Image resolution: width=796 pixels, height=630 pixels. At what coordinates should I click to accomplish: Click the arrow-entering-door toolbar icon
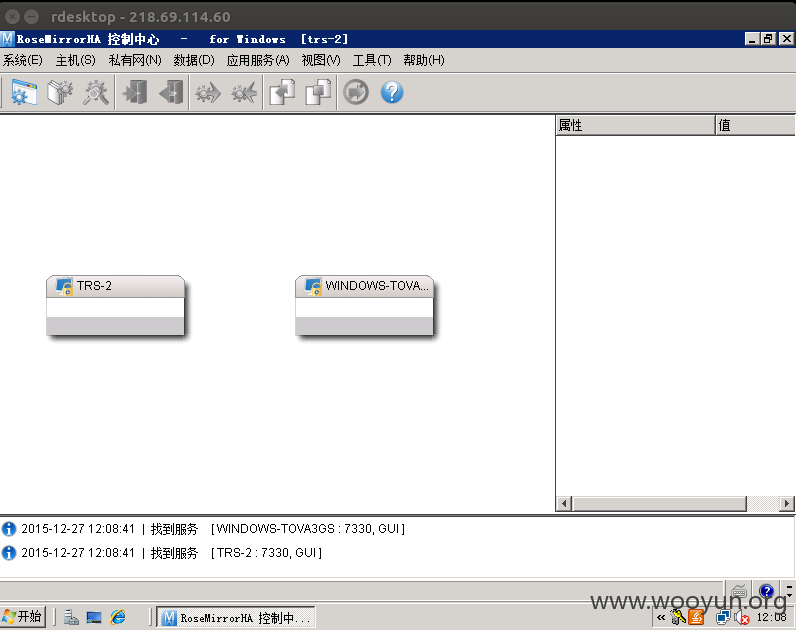135,92
